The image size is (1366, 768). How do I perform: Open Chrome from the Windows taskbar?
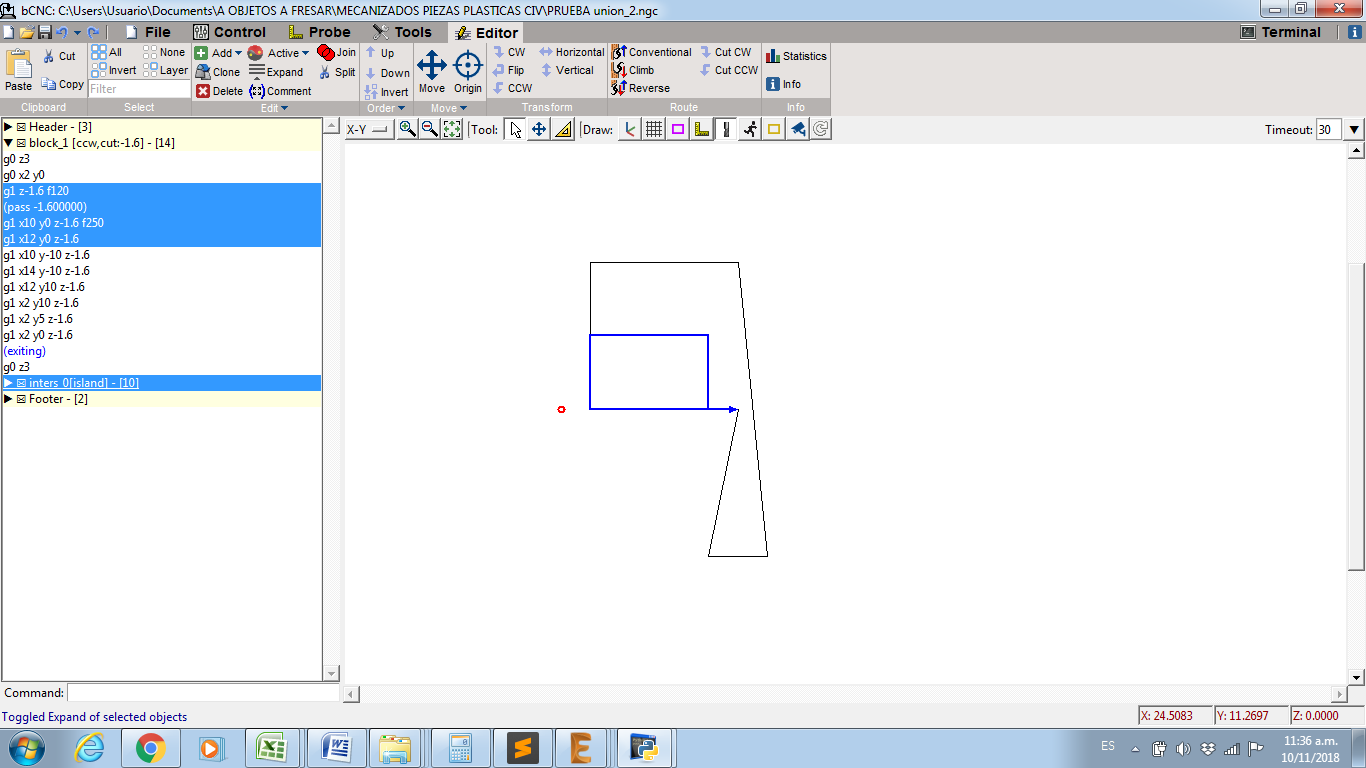tap(150, 747)
